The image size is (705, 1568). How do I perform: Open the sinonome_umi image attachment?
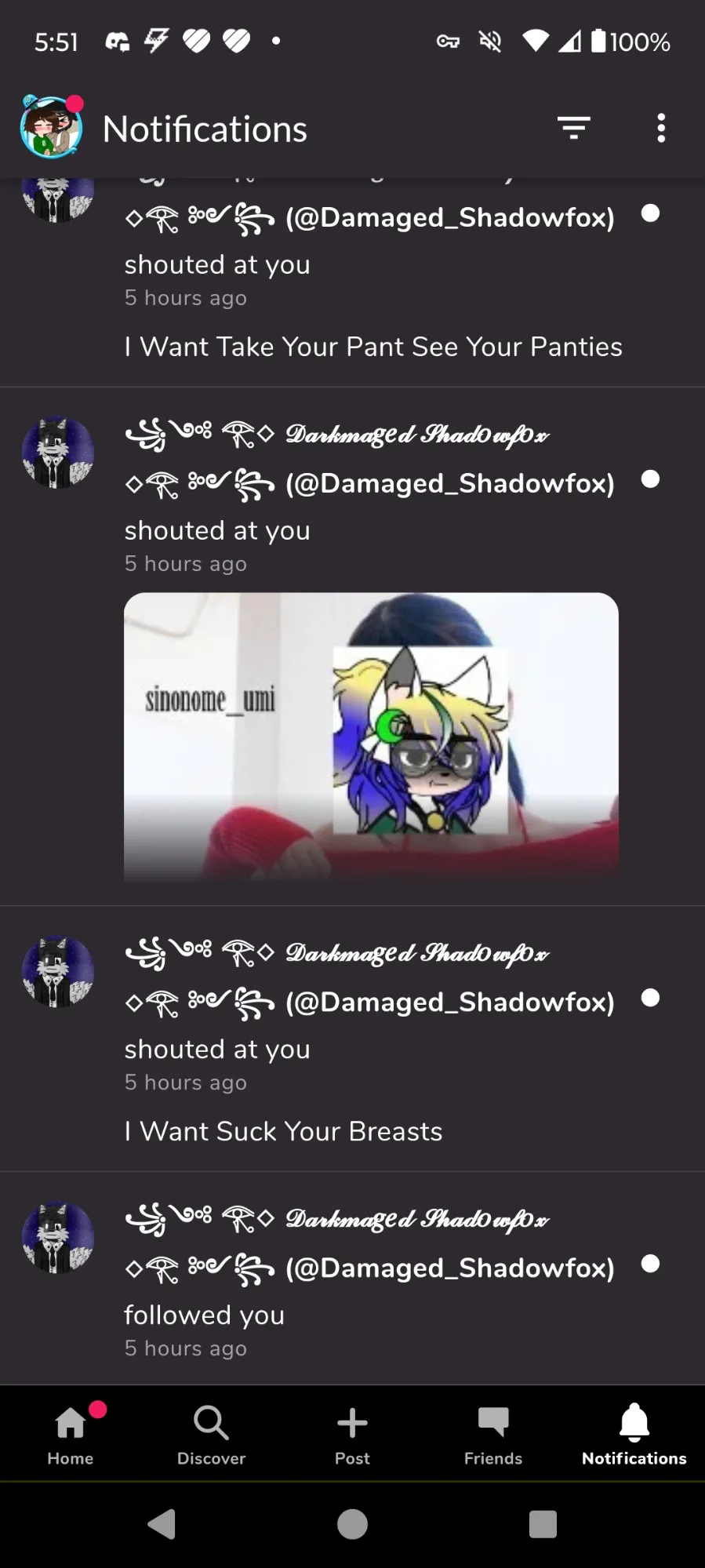pyautogui.click(x=371, y=736)
